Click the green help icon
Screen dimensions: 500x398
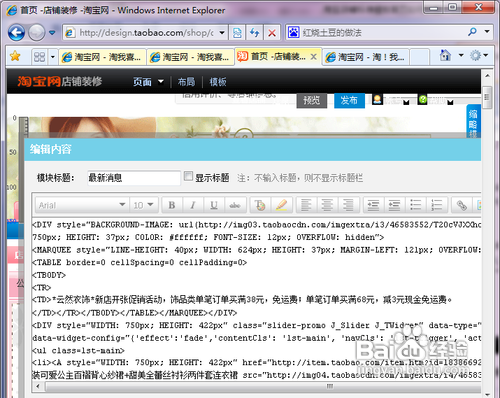423,99
